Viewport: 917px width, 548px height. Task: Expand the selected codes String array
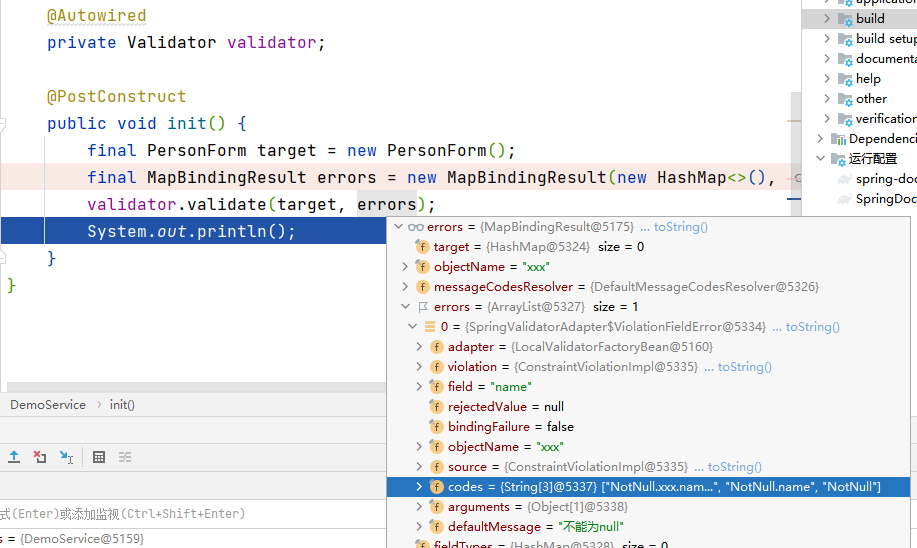(x=419, y=487)
